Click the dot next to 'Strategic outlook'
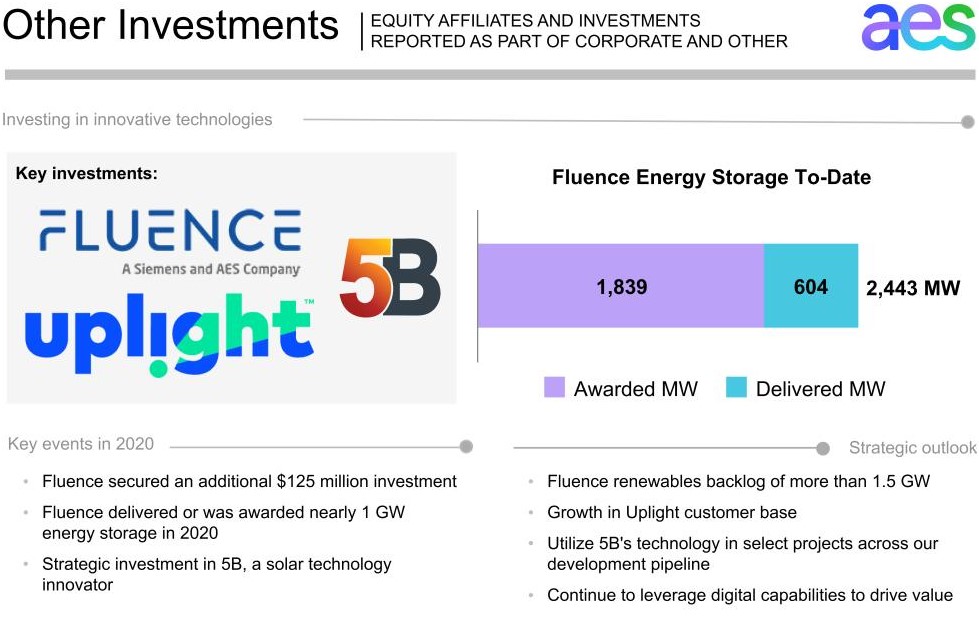The height and width of the screenshot is (623, 979). (x=823, y=448)
